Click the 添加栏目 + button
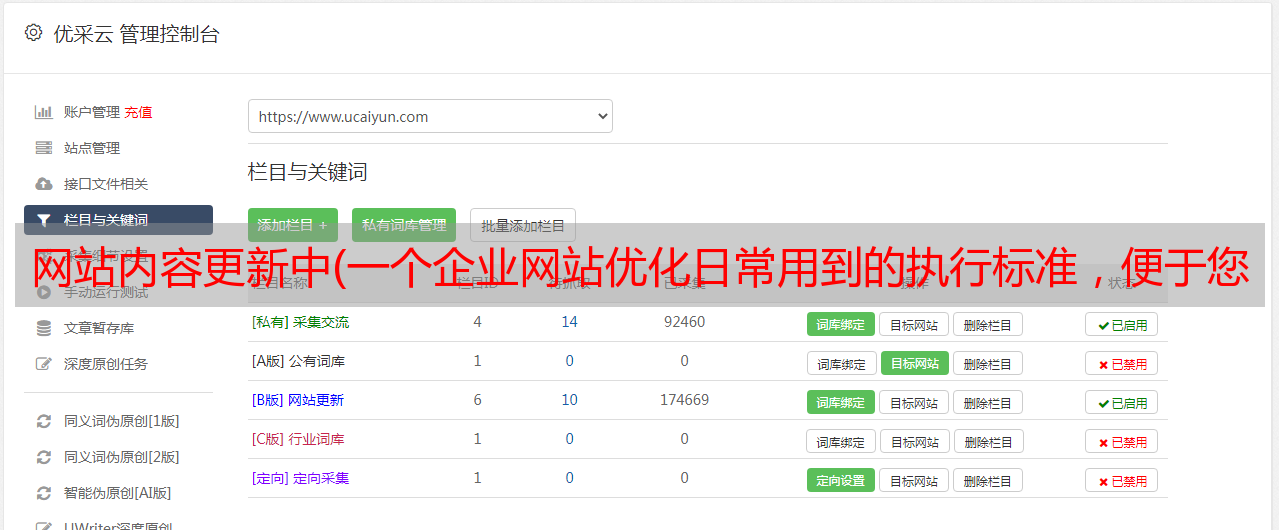This screenshot has width=1279, height=530. 292,225
